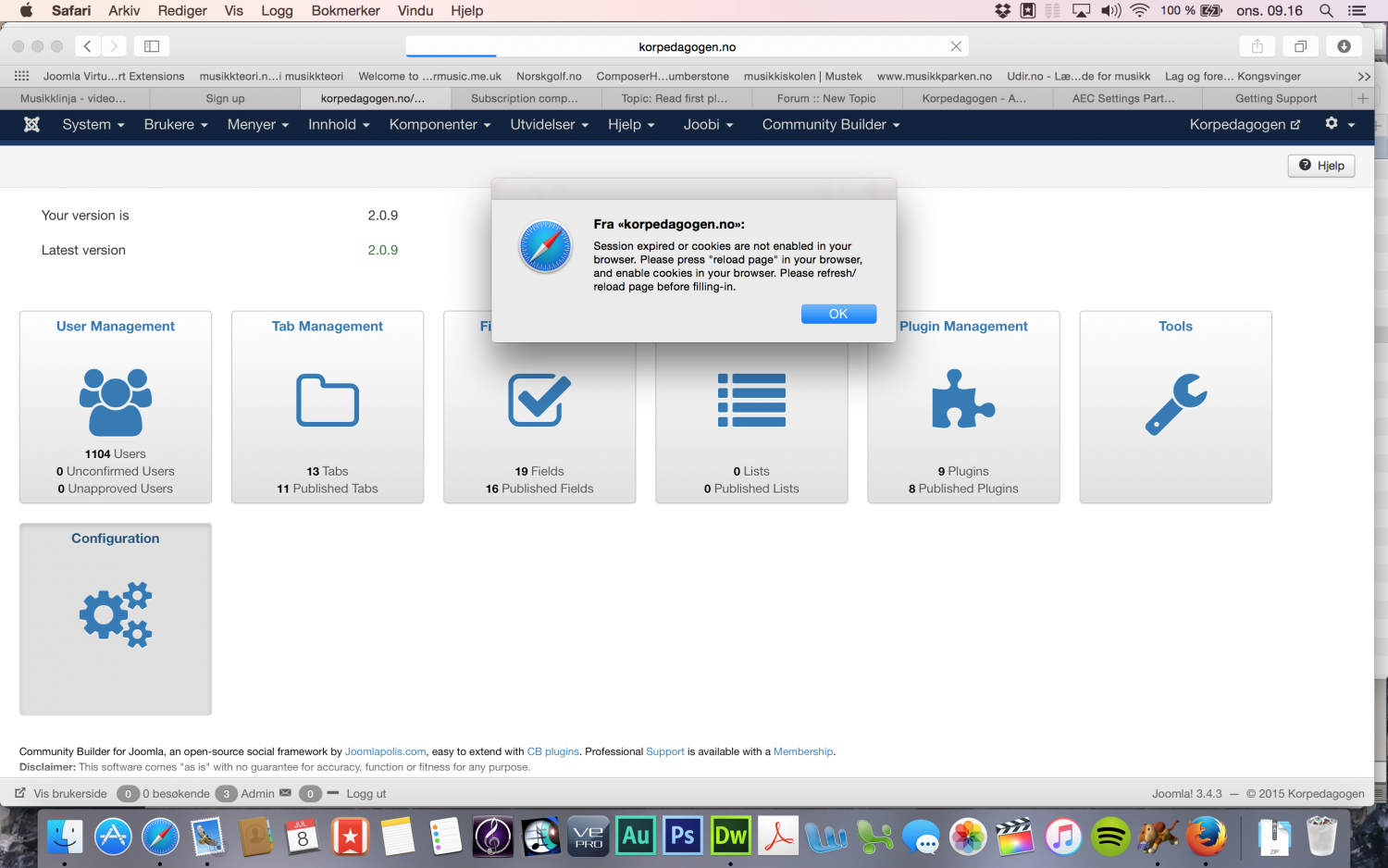Open Firefox from the Dock
The image size is (1388, 868).
tap(1206, 837)
